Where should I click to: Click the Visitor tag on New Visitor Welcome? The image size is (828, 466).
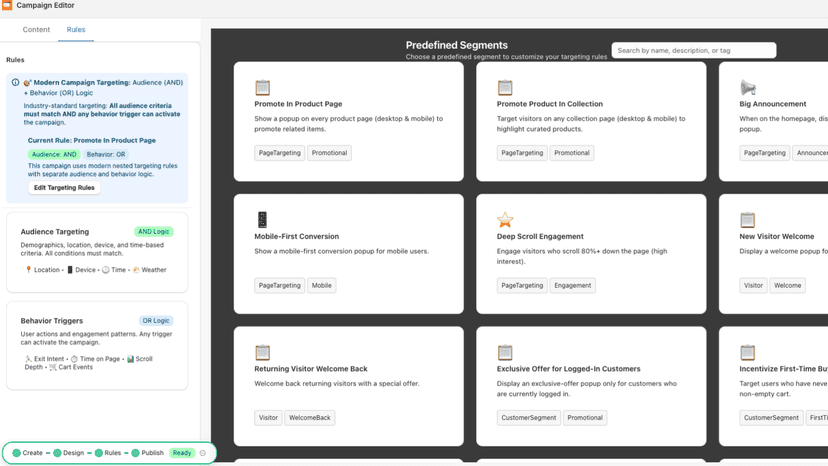pyautogui.click(x=754, y=285)
